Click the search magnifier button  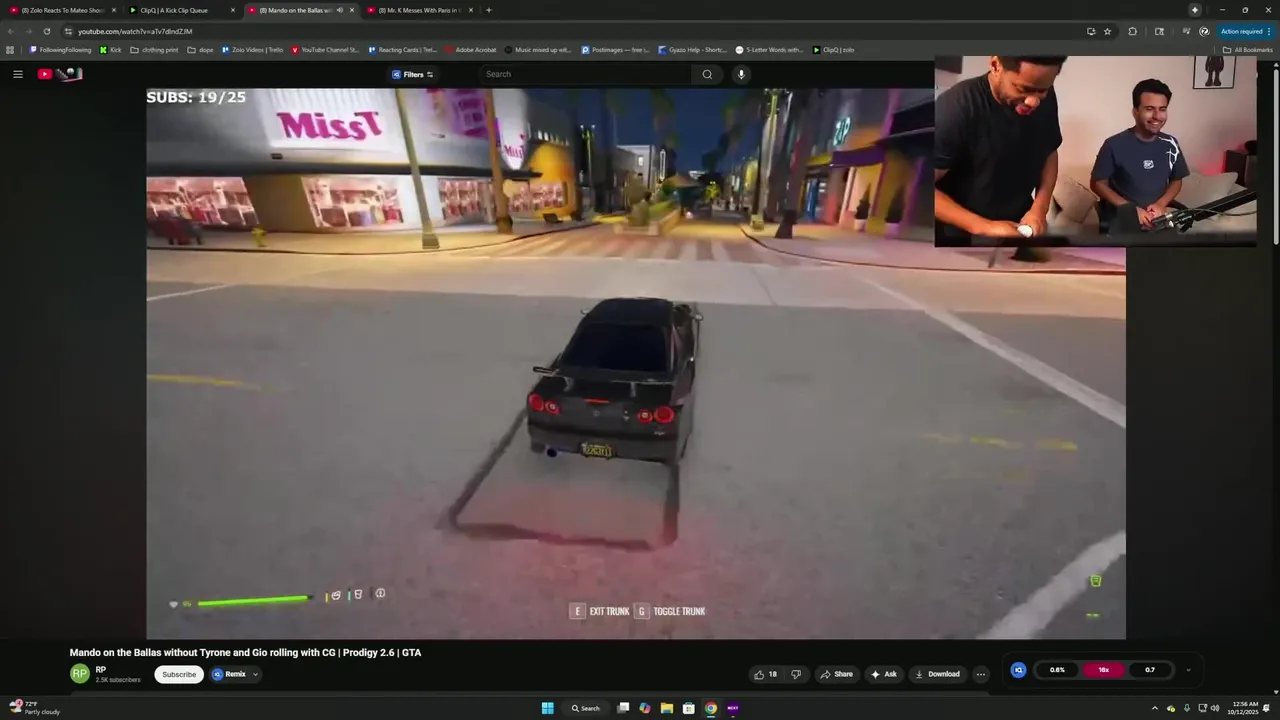[707, 74]
